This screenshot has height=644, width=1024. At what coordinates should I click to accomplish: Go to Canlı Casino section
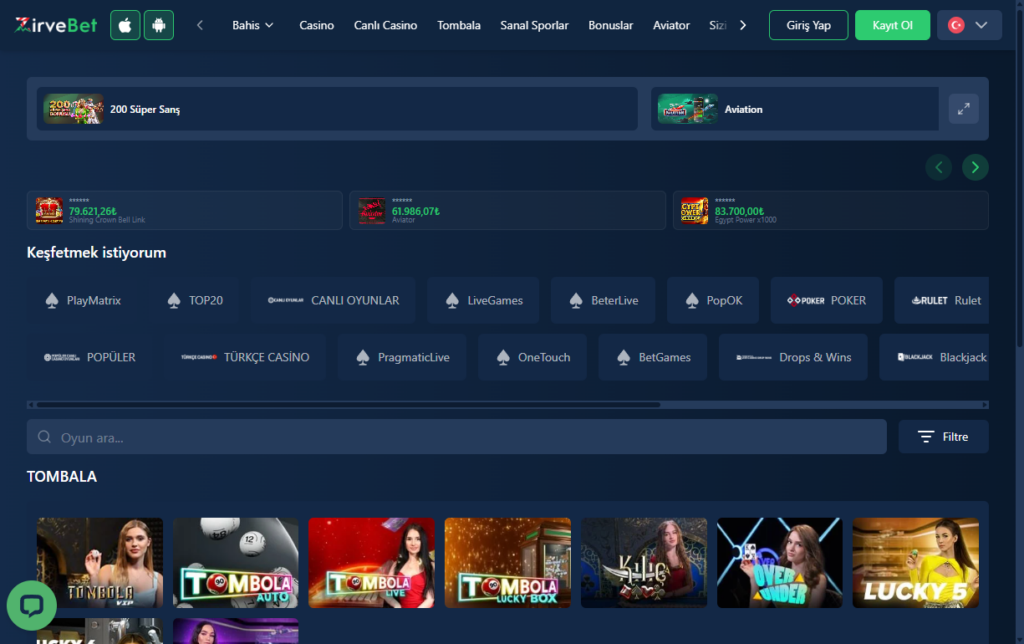[x=385, y=25]
